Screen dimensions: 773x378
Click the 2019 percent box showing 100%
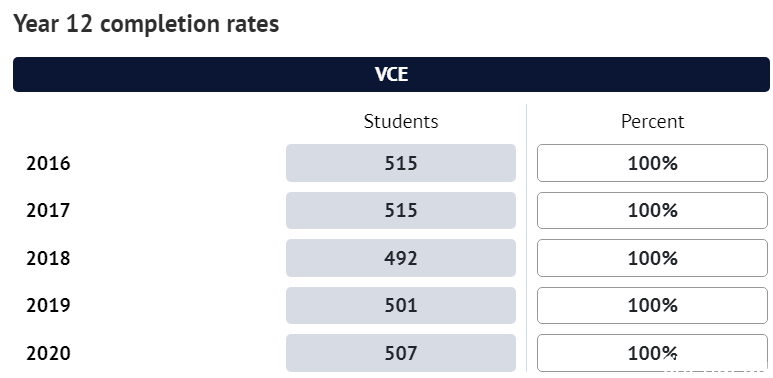[652, 305]
